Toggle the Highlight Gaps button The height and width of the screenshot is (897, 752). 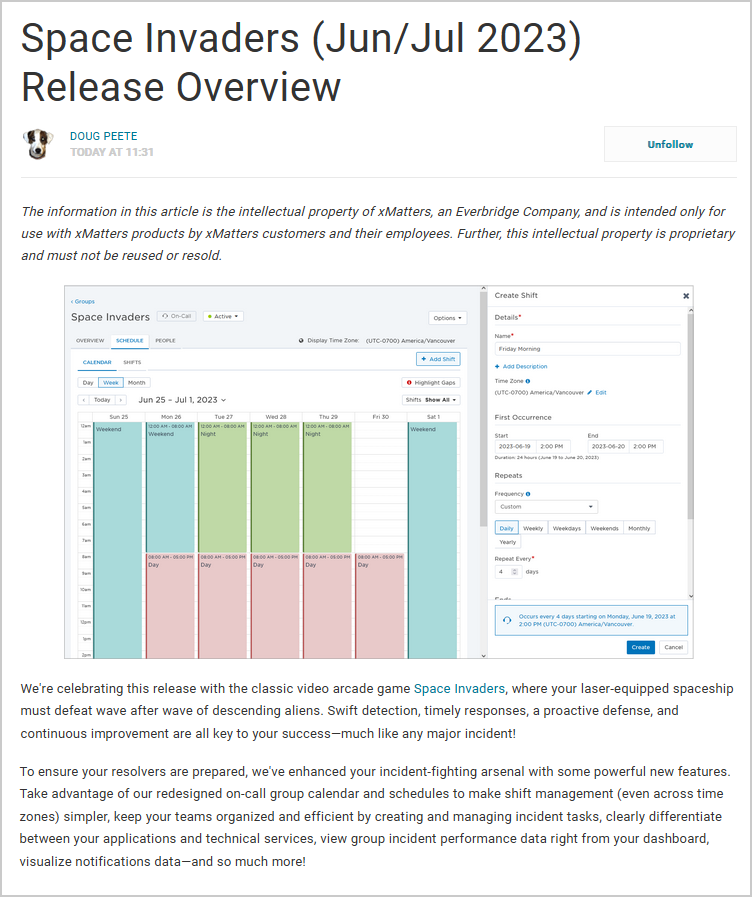point(431,383)
